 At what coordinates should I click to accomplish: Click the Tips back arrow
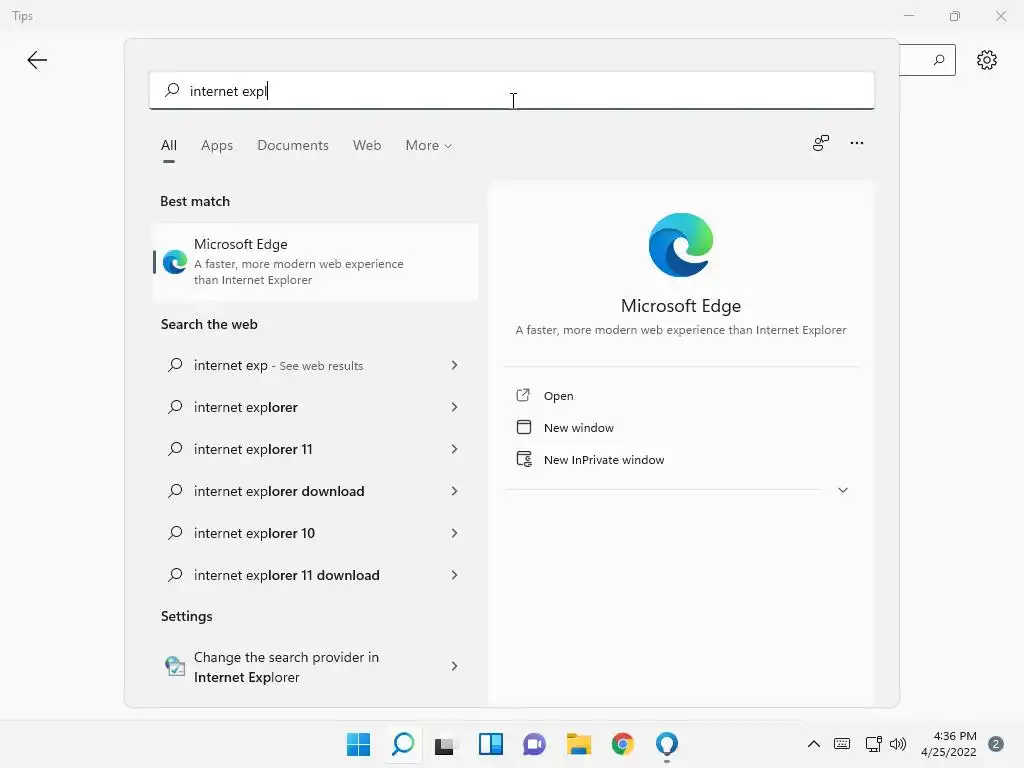[37, 60]
